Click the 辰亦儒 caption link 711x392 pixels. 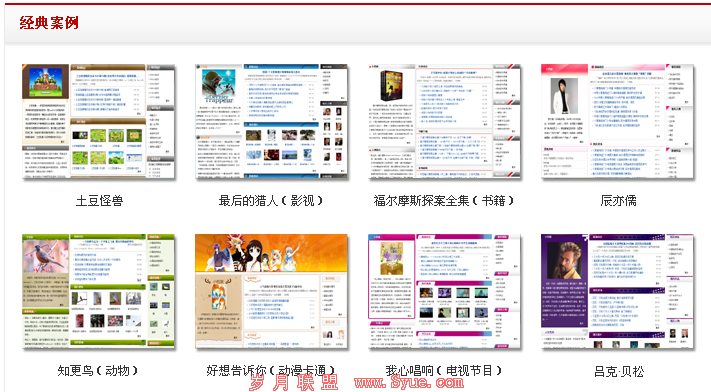pyautogui.click(x=618, y=201)
